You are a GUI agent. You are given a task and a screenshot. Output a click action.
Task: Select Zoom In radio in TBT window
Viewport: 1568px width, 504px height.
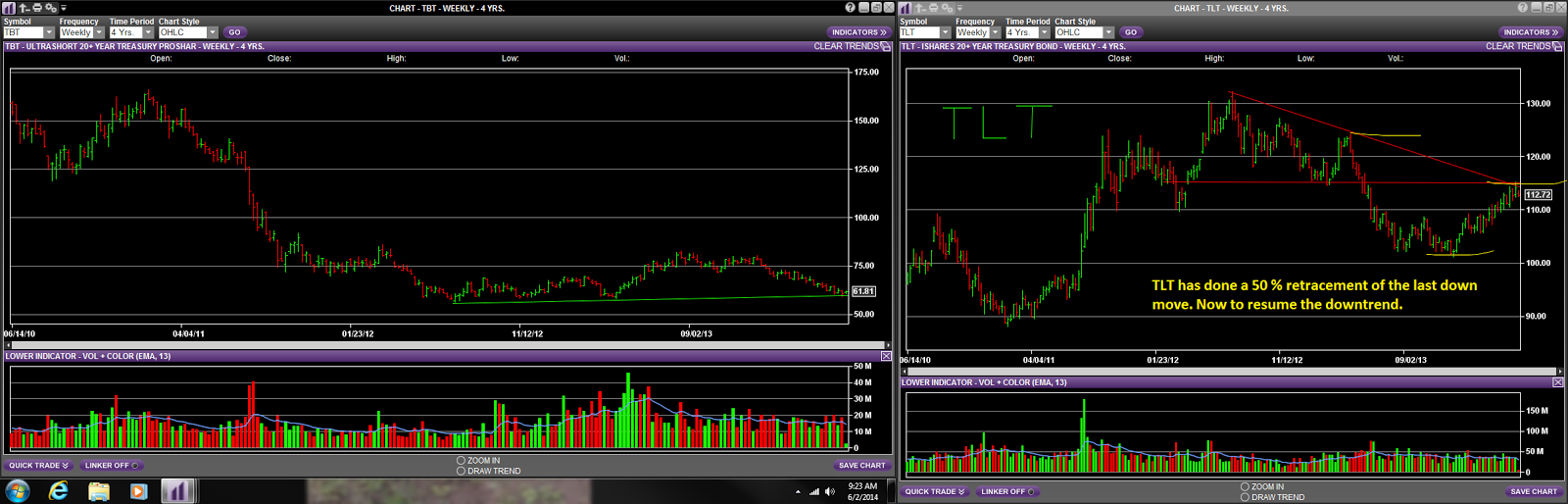click(x=461, y=460)
